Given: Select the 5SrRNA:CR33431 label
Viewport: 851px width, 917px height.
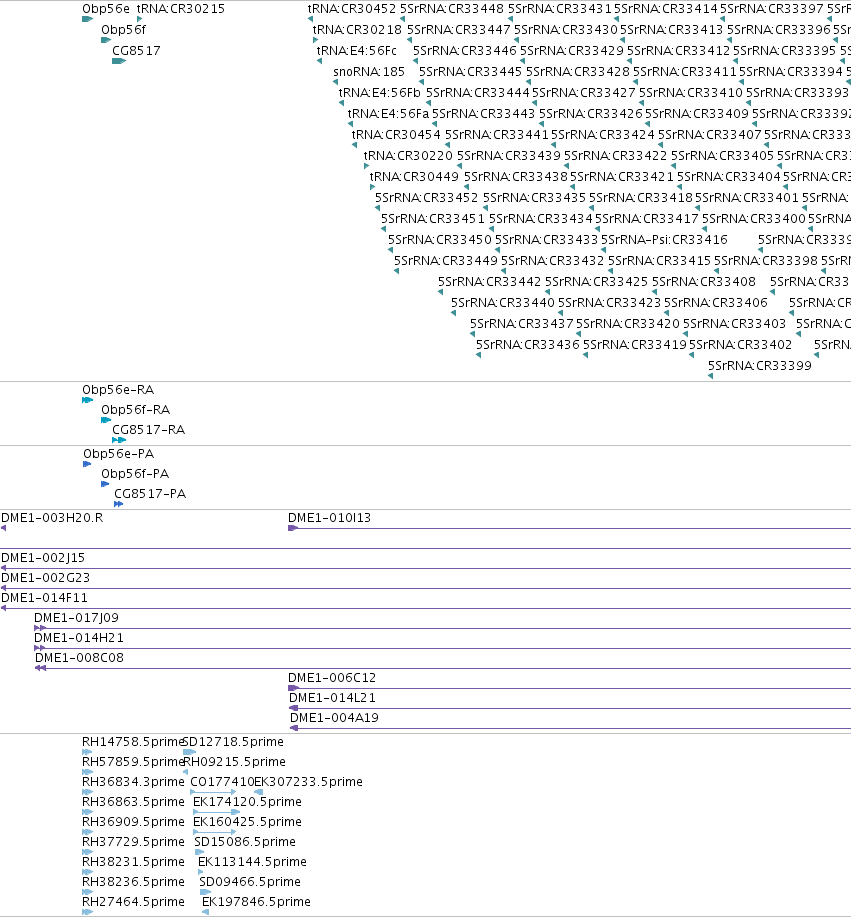Looking at the screenshot, I should [560, 9].
